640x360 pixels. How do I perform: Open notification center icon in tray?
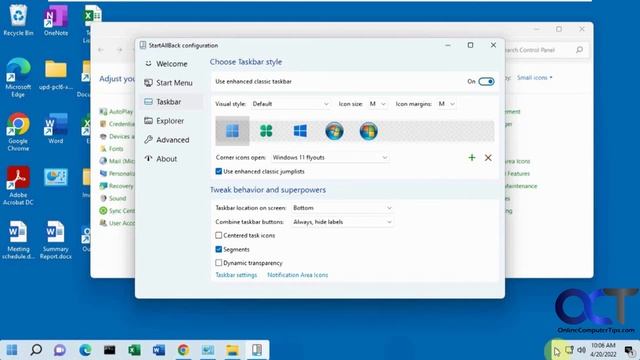click(630, 350)
